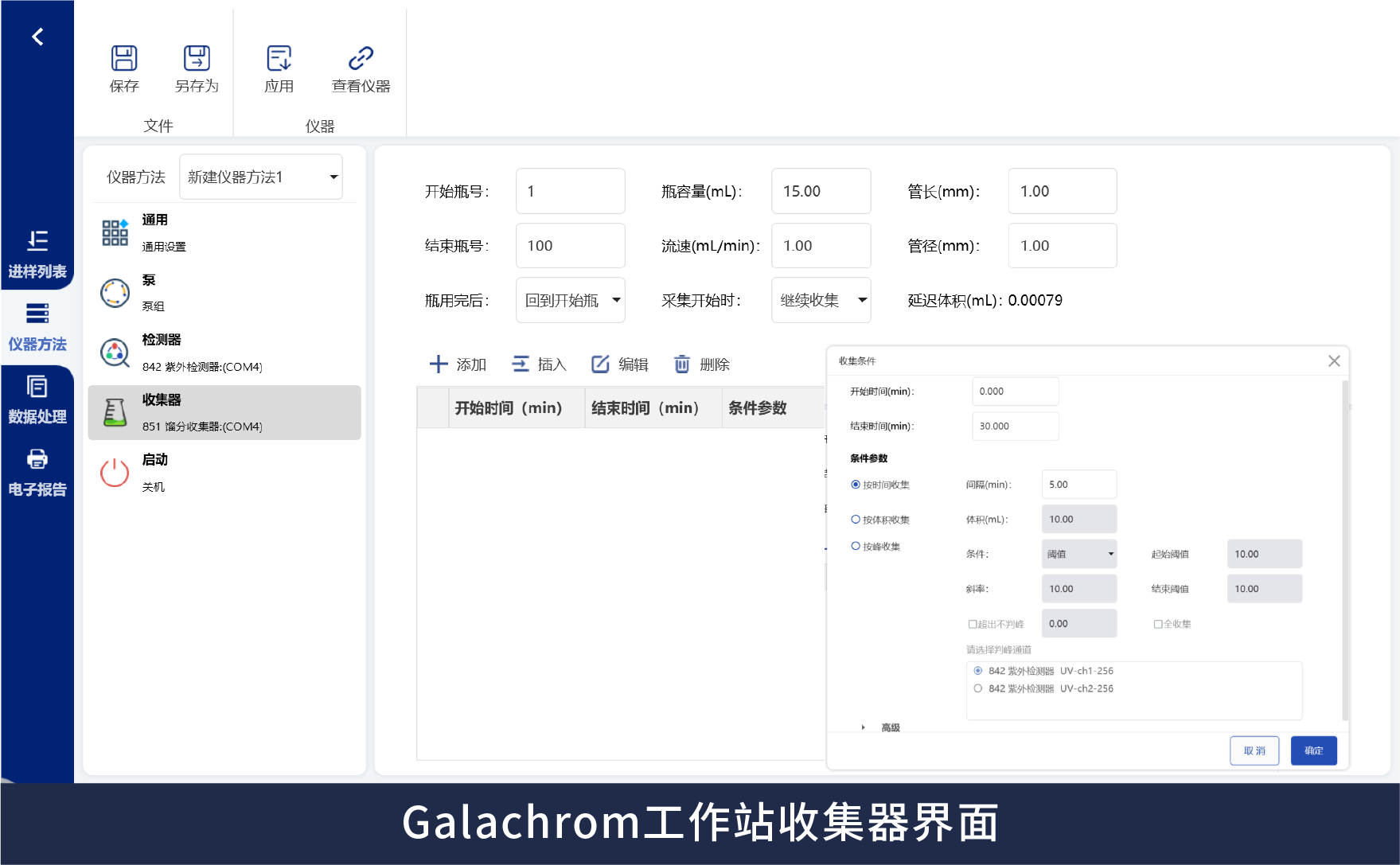Select the 按体积收集 radio button
1400x865 pixels.
coord(856,520)
